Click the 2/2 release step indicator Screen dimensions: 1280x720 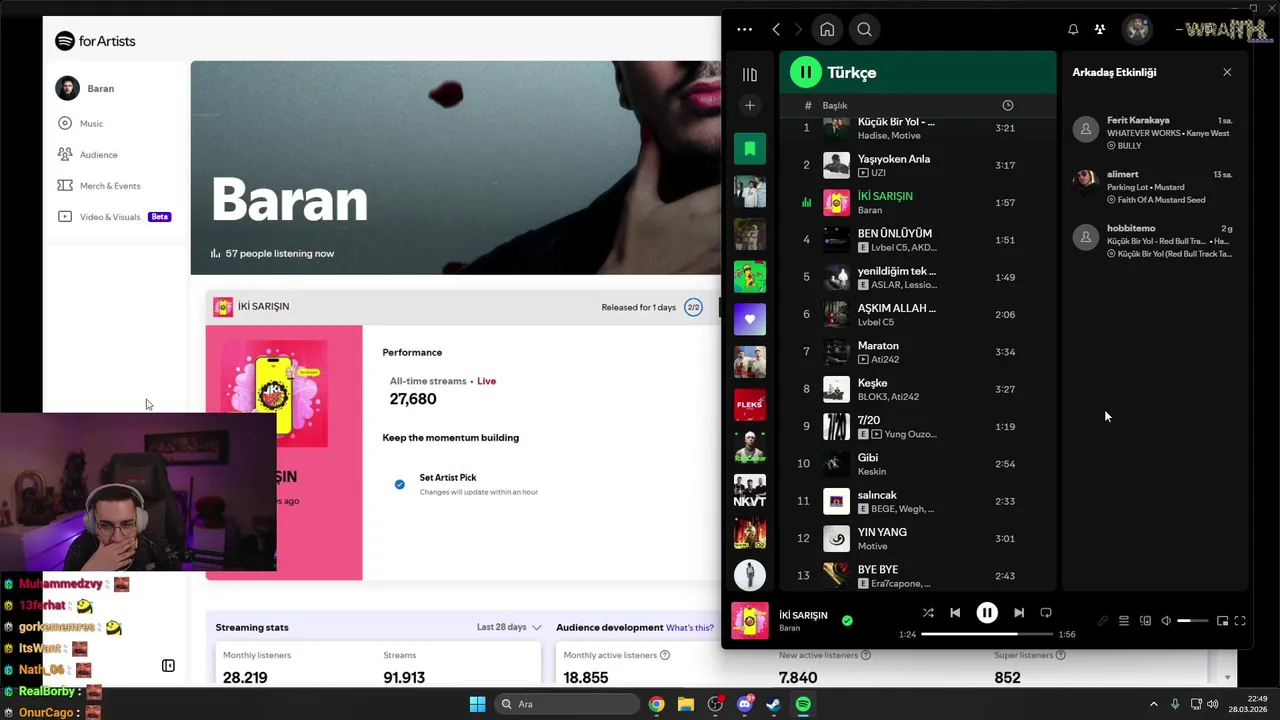(x=693, y=307)
